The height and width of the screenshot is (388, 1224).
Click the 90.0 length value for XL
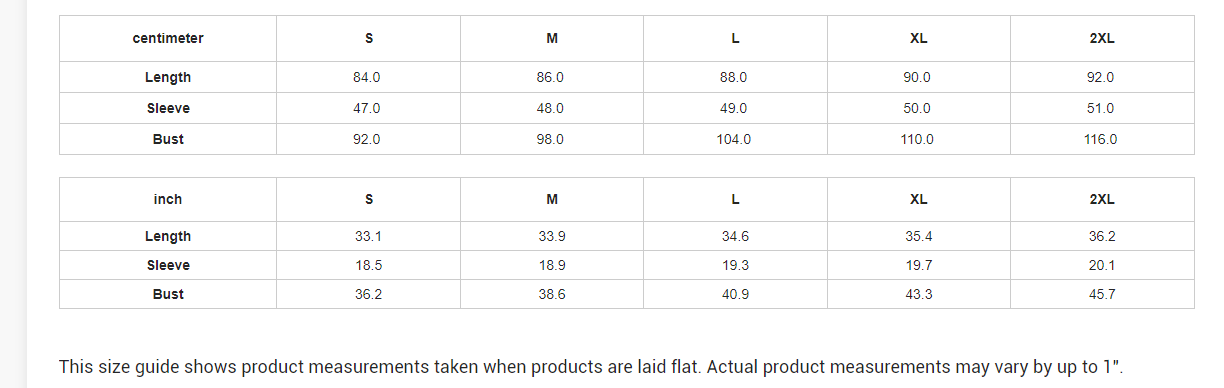coord(918,77)
